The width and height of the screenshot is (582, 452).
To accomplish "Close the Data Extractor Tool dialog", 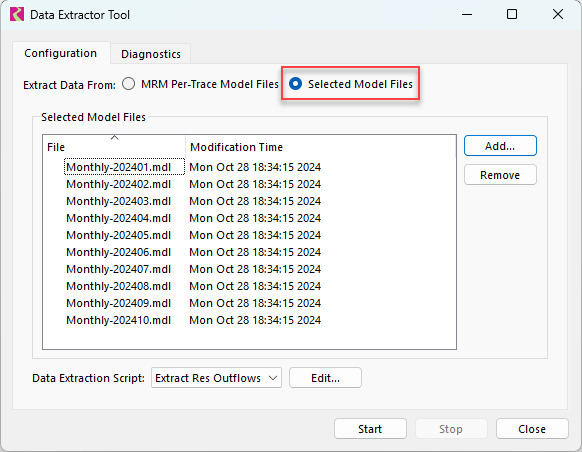I will click(532, 429).
